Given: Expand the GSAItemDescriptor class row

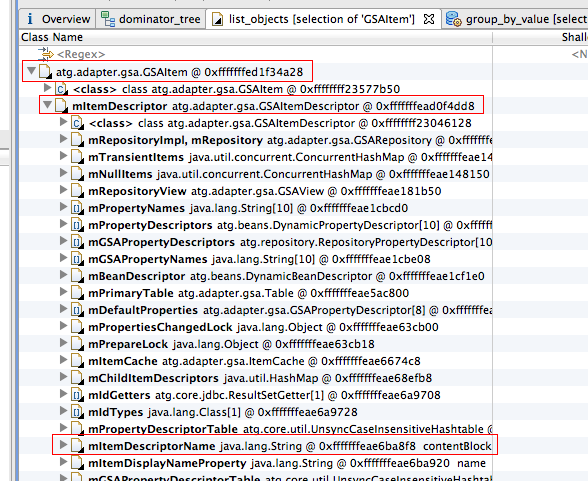Looking at the screenshot, I should click(63, 121).
